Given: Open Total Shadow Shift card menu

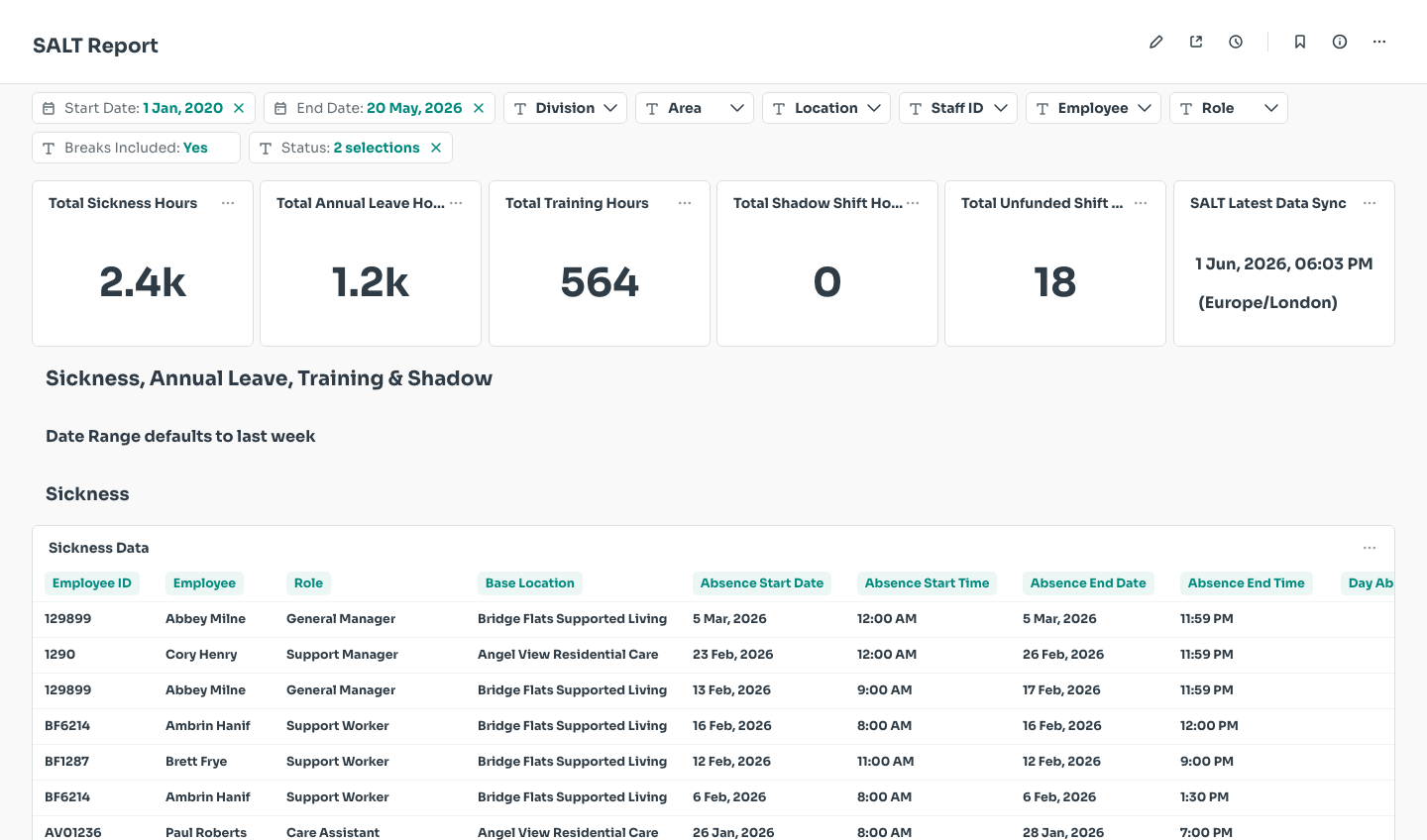Looking at the screenshot, I should (913, 203).
